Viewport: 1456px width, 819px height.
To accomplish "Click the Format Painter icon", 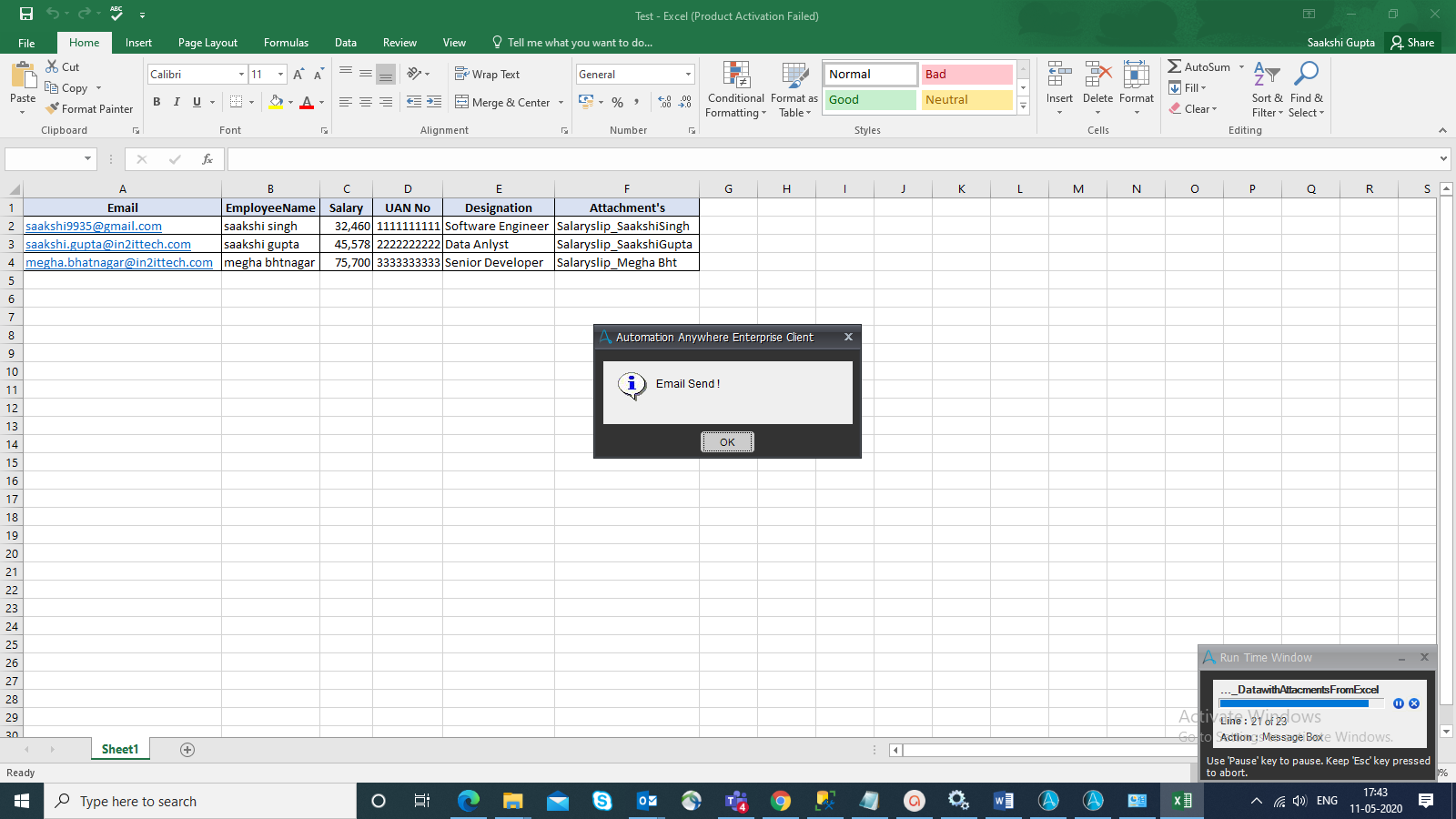I will point(54,108).
